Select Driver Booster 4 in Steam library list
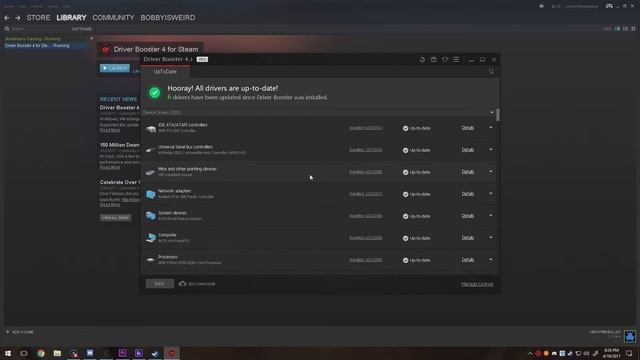 point(46,46)
